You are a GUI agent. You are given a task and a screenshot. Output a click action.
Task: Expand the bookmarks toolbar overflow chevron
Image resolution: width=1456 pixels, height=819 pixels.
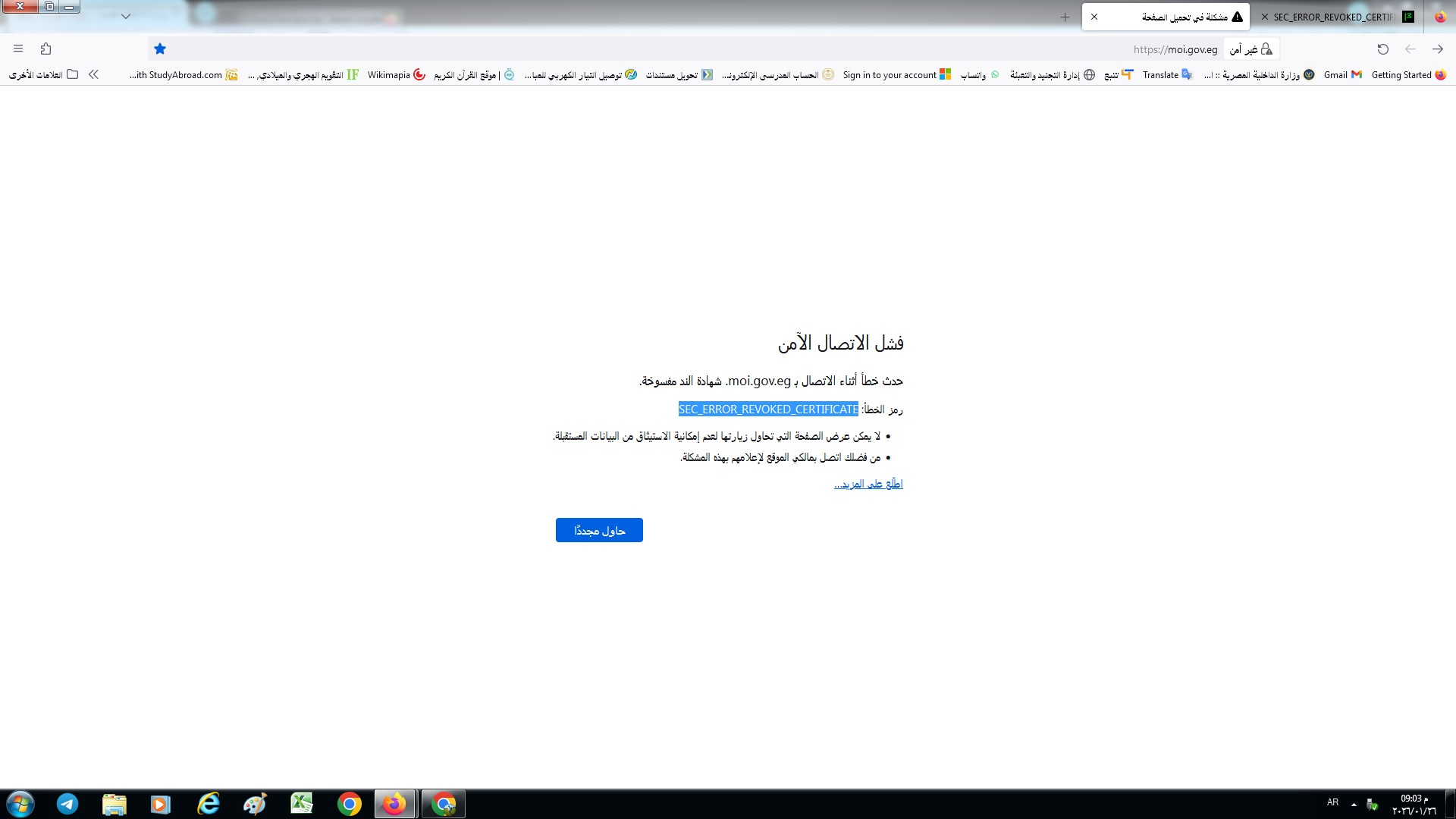[93, 74]
